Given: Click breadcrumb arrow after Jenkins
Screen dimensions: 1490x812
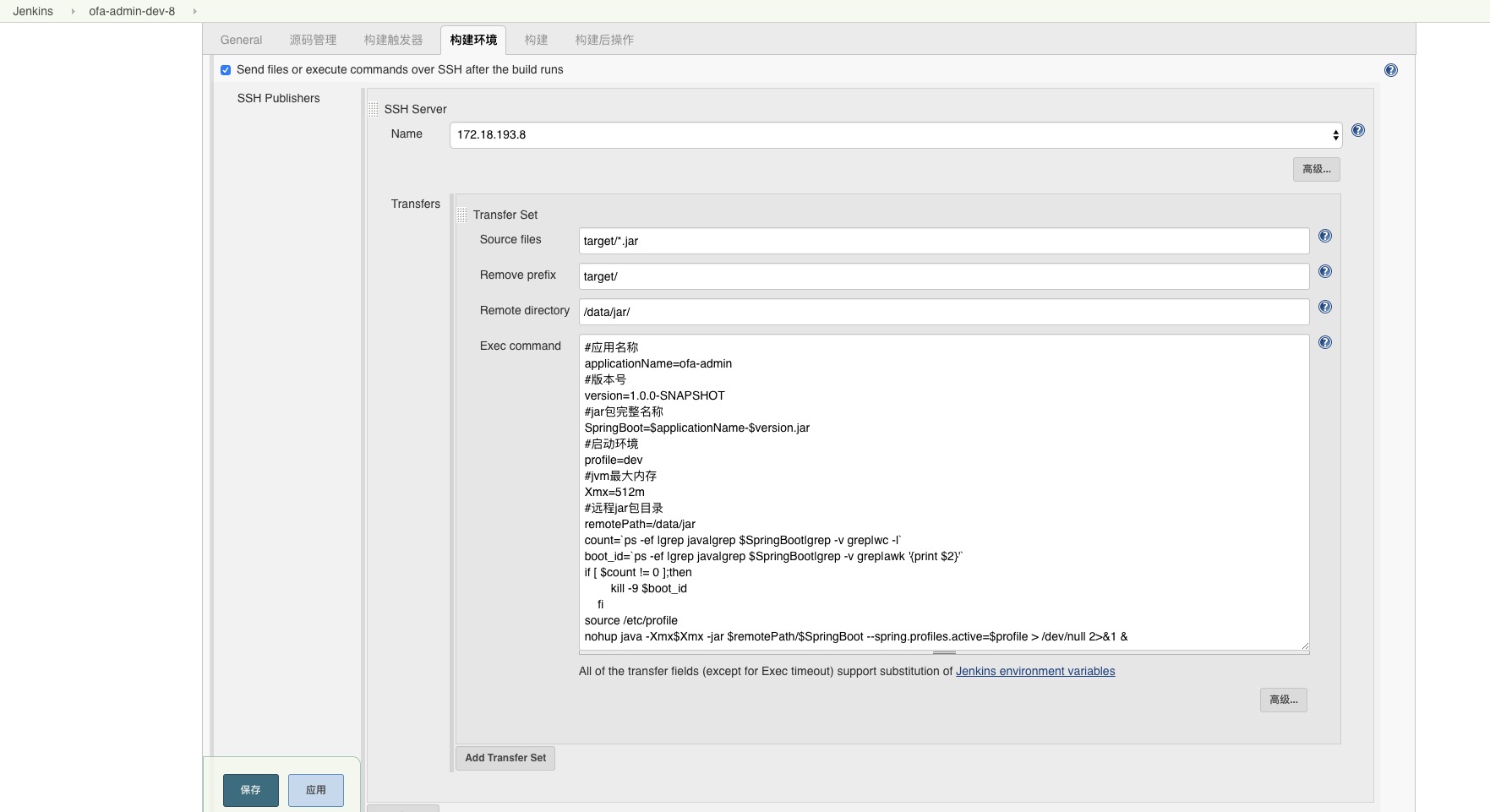Looking at the screenshot, I should point(73,11).
